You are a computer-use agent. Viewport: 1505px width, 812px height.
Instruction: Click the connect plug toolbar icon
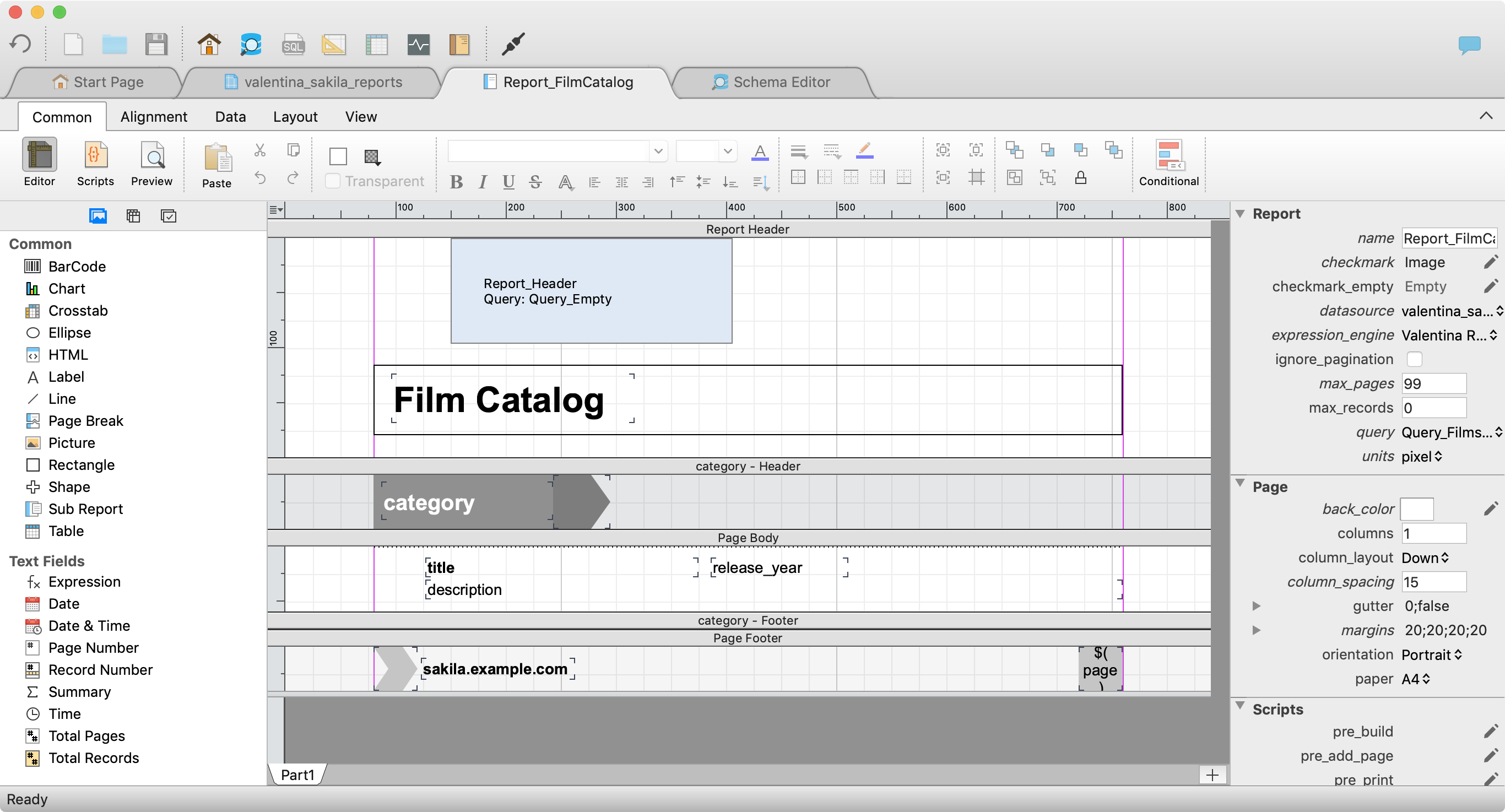click(513, 44)
